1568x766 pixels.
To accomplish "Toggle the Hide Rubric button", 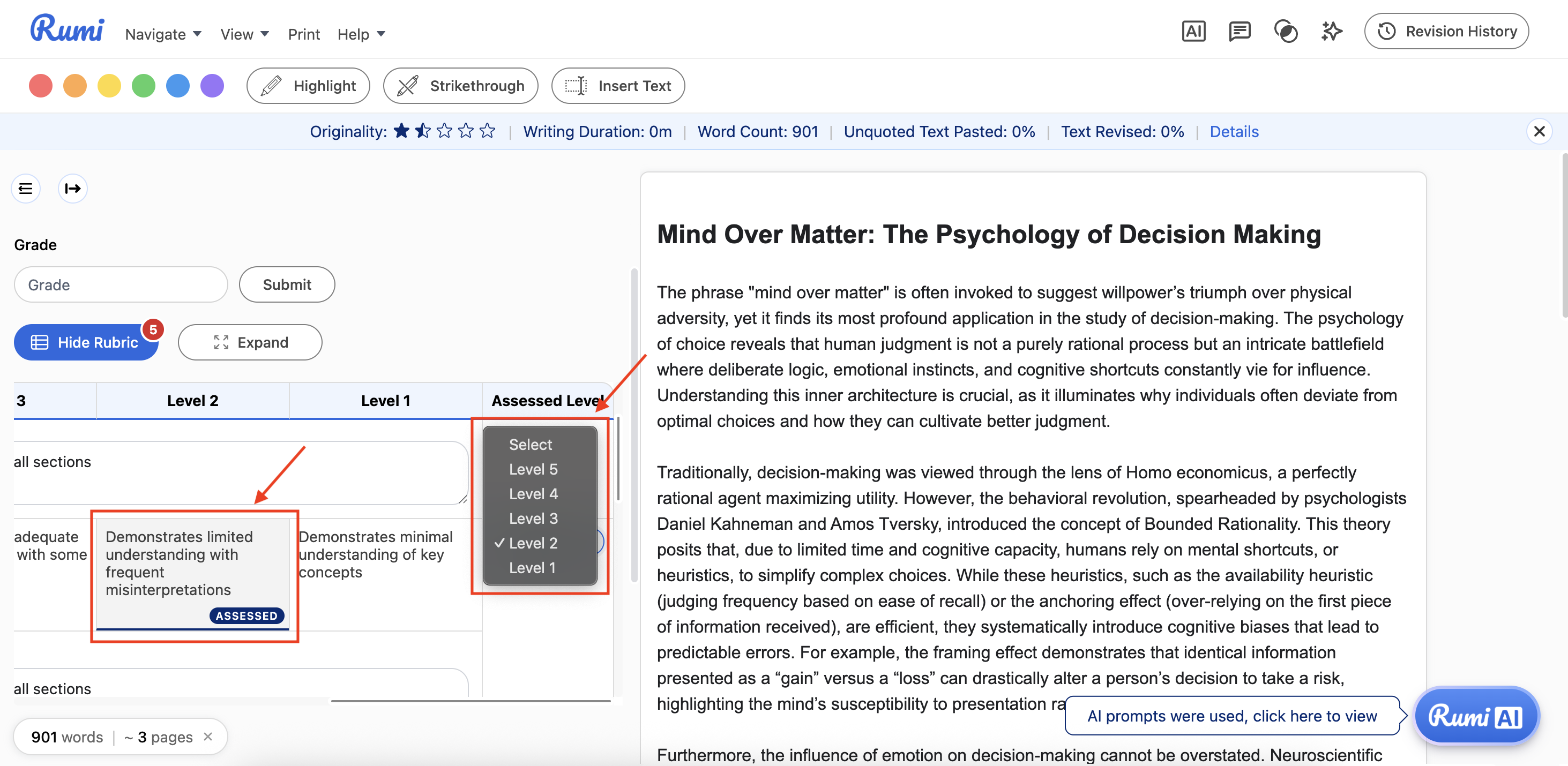I will (86, 342).
